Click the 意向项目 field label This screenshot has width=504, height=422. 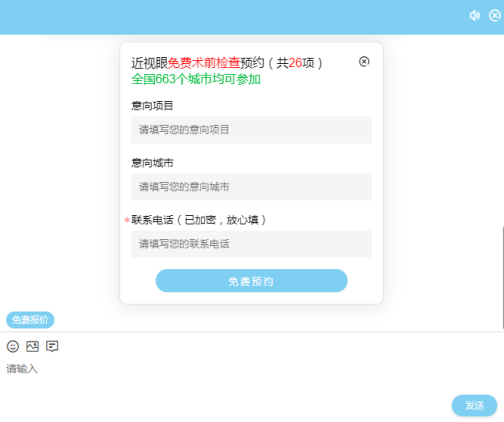[x=152, y=106]
